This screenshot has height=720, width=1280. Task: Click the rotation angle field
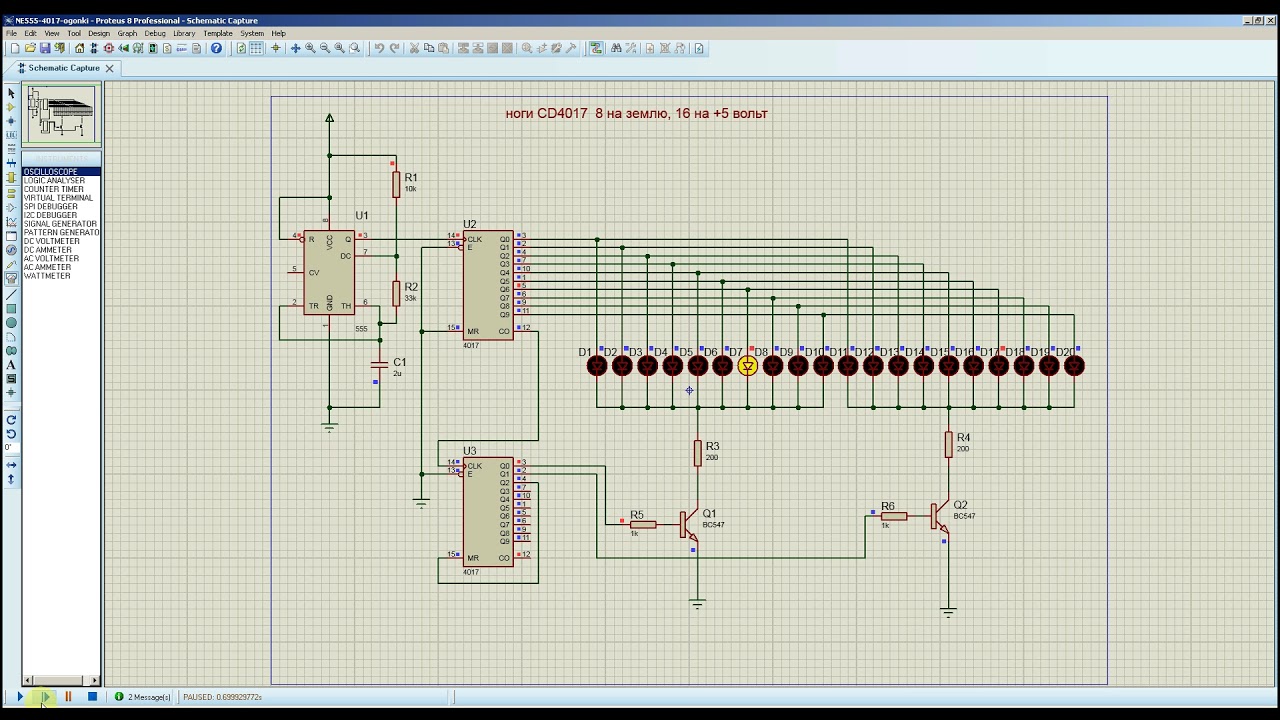point(11,447)
